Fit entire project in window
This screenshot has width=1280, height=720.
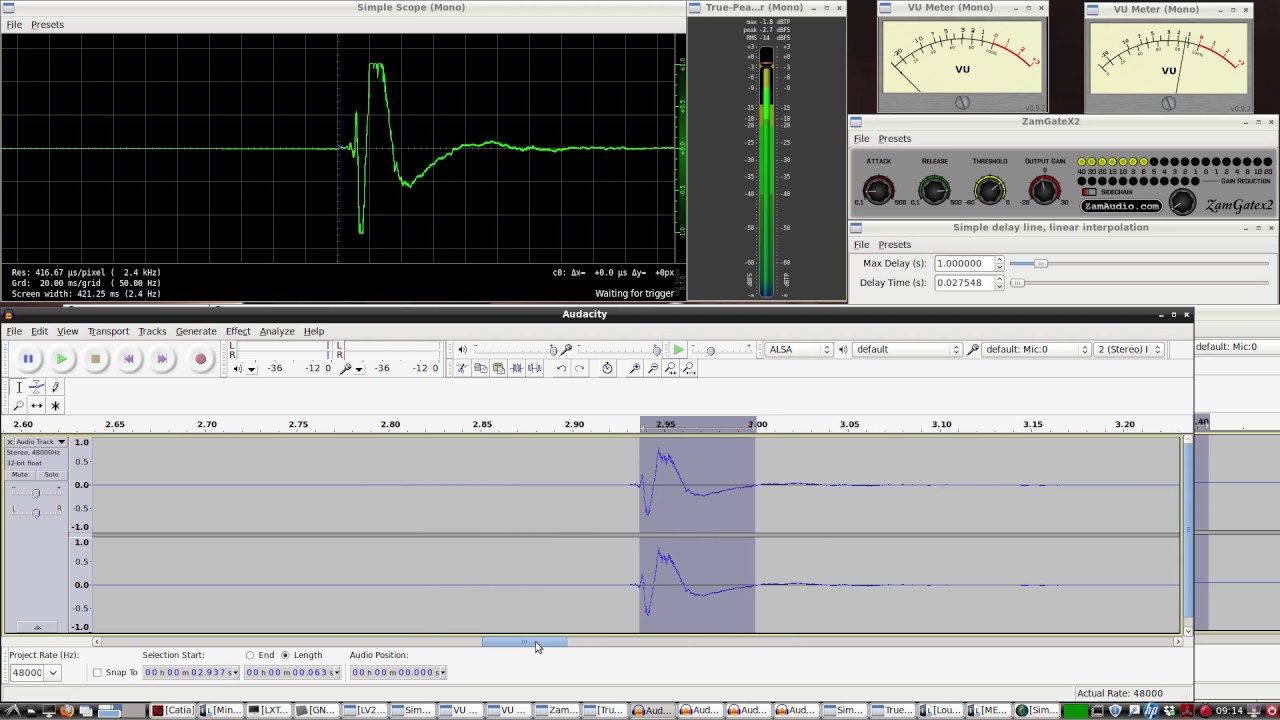(x=688, y=368)
